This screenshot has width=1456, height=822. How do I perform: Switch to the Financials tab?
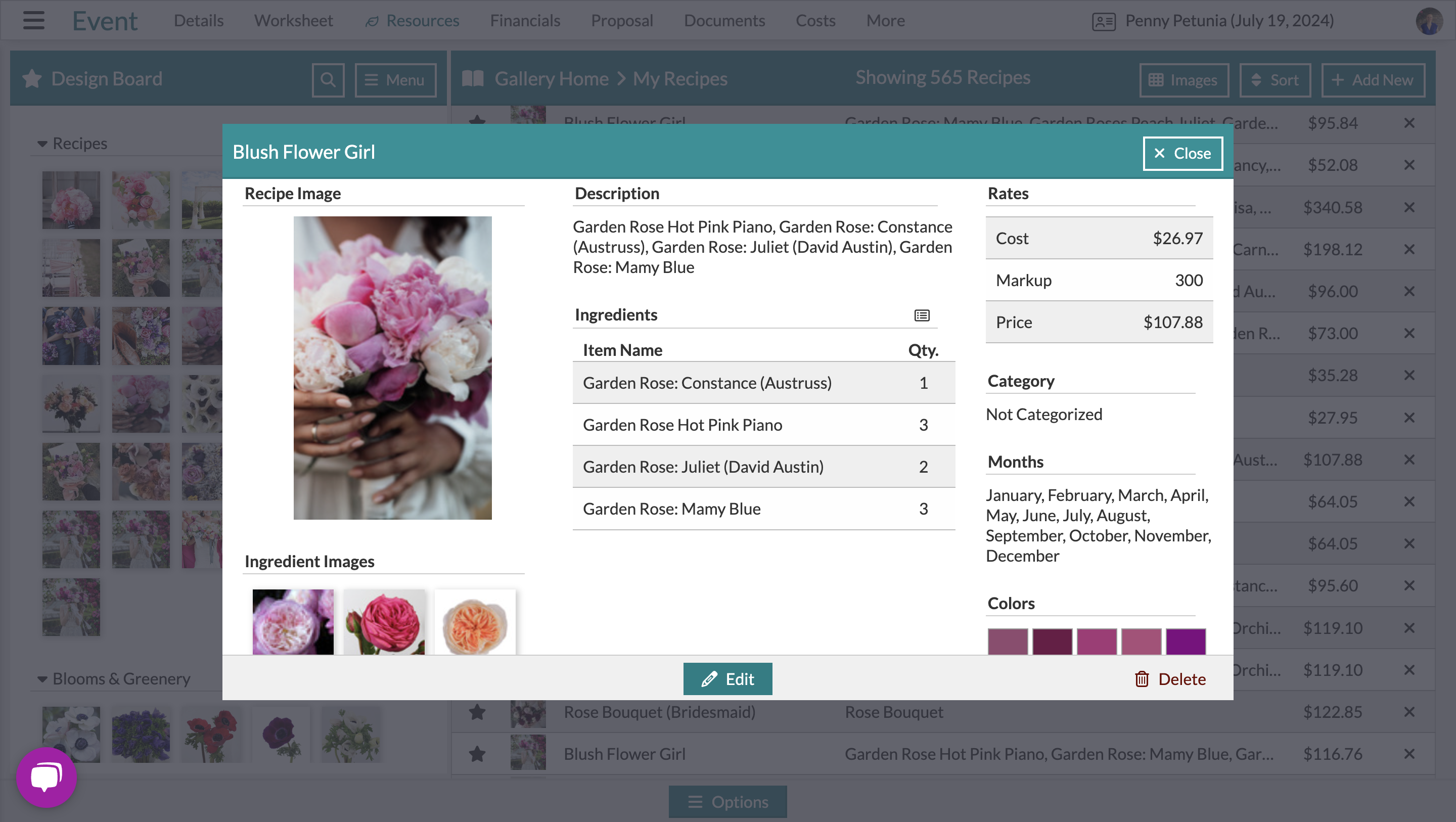(525, 20)
